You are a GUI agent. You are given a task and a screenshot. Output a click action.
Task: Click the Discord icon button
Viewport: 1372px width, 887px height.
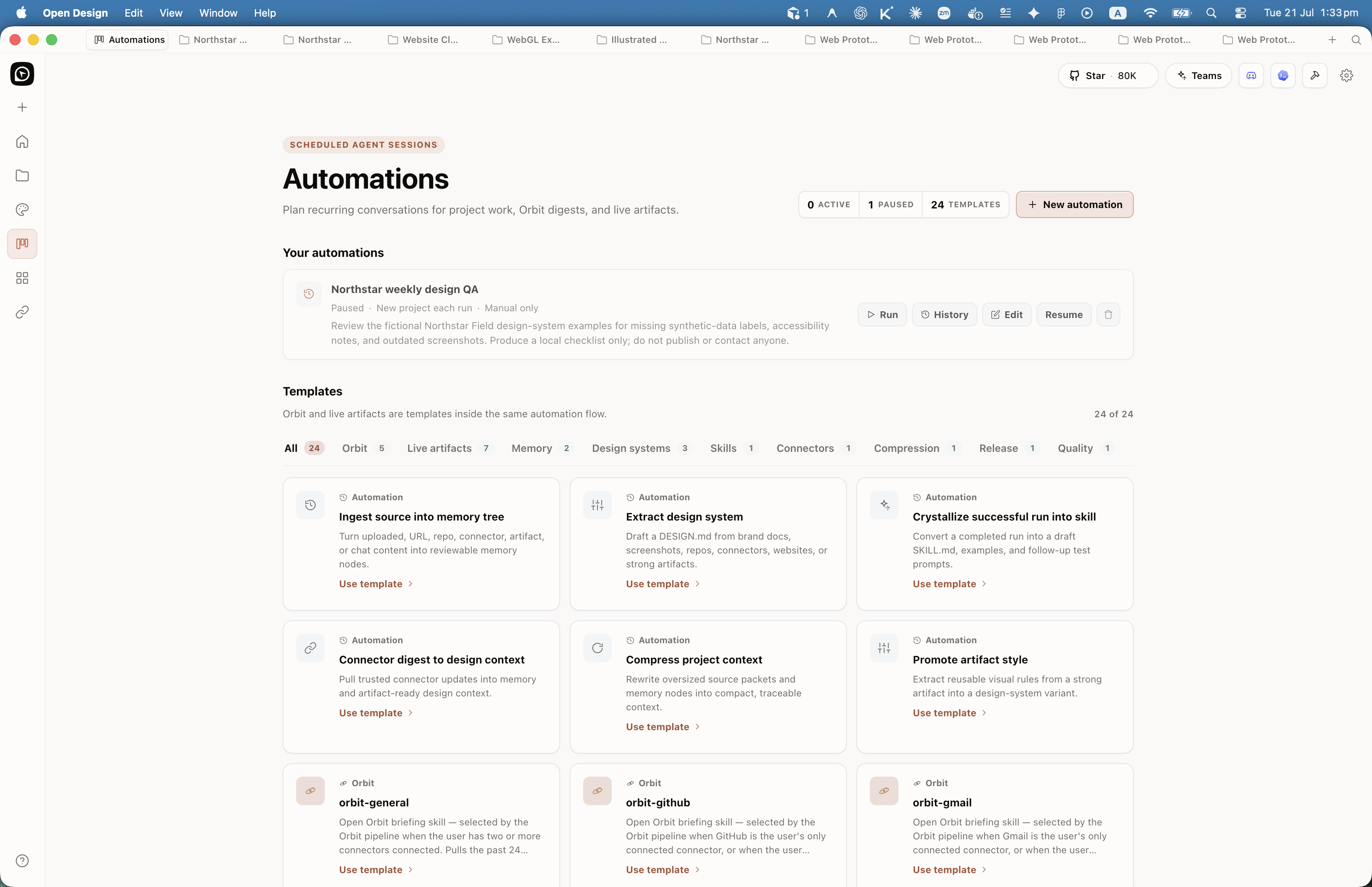point(1251,75)
